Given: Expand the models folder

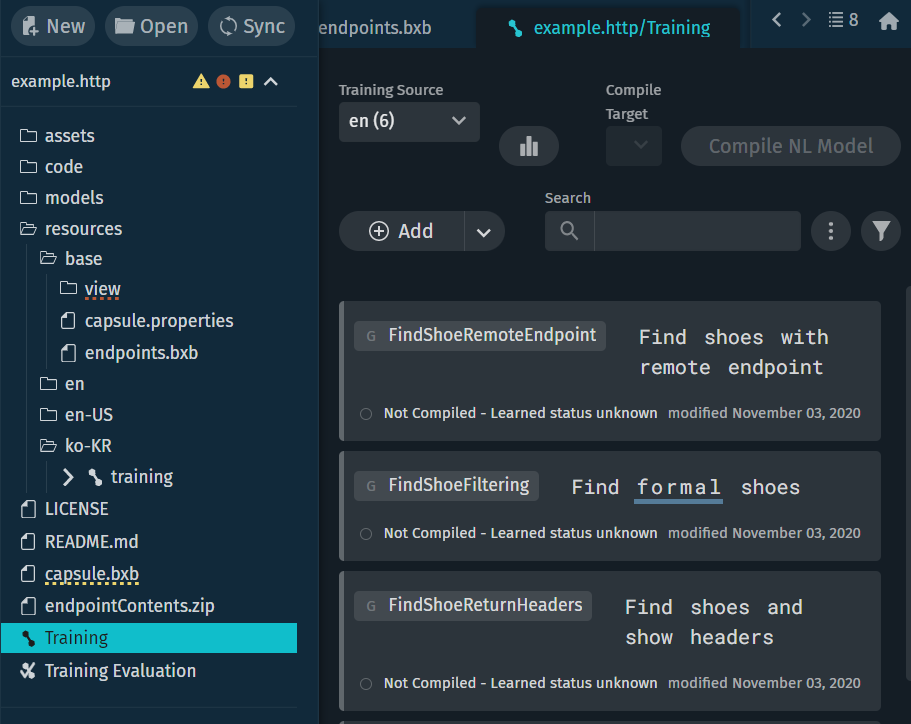Looking at the screenshot, I should pos(62,198).
